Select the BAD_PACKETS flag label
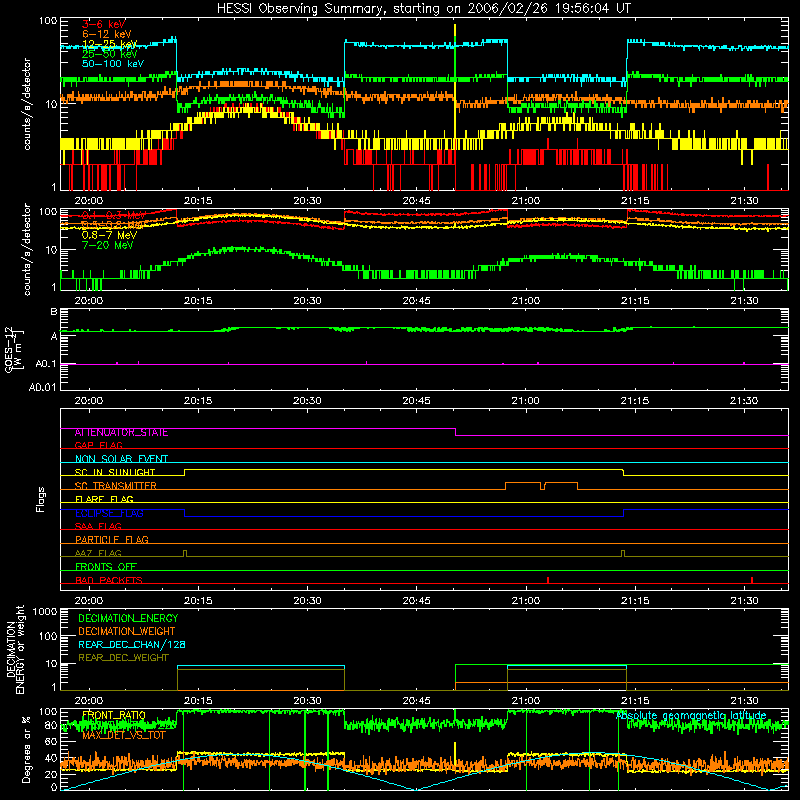 click(109, 580)
